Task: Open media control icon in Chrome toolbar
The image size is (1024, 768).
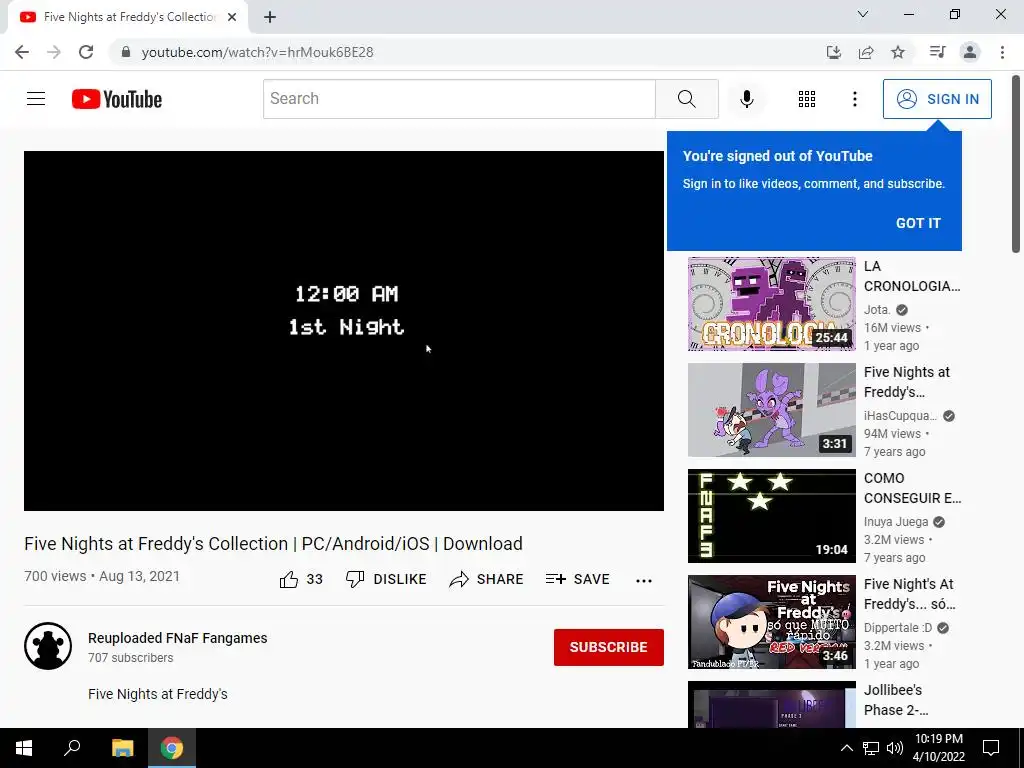Action: [x=937, y=52]
